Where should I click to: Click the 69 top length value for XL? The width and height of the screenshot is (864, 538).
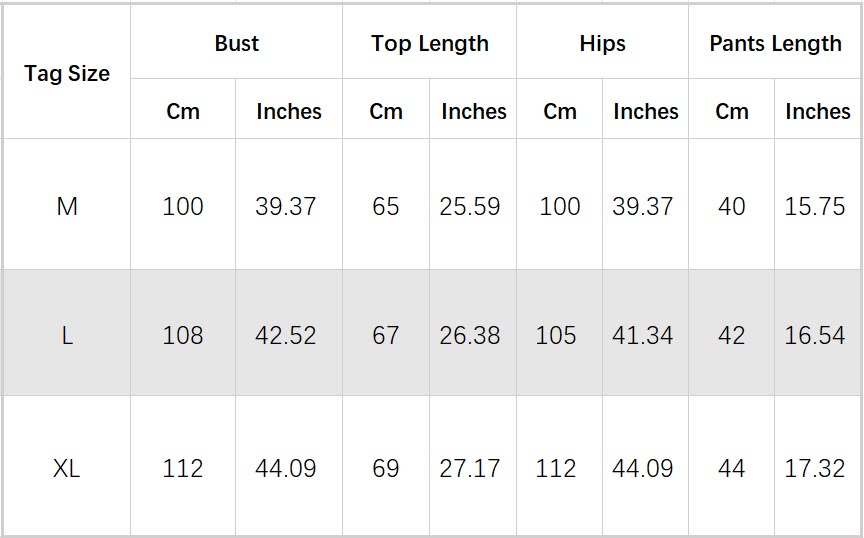point(386,467)
